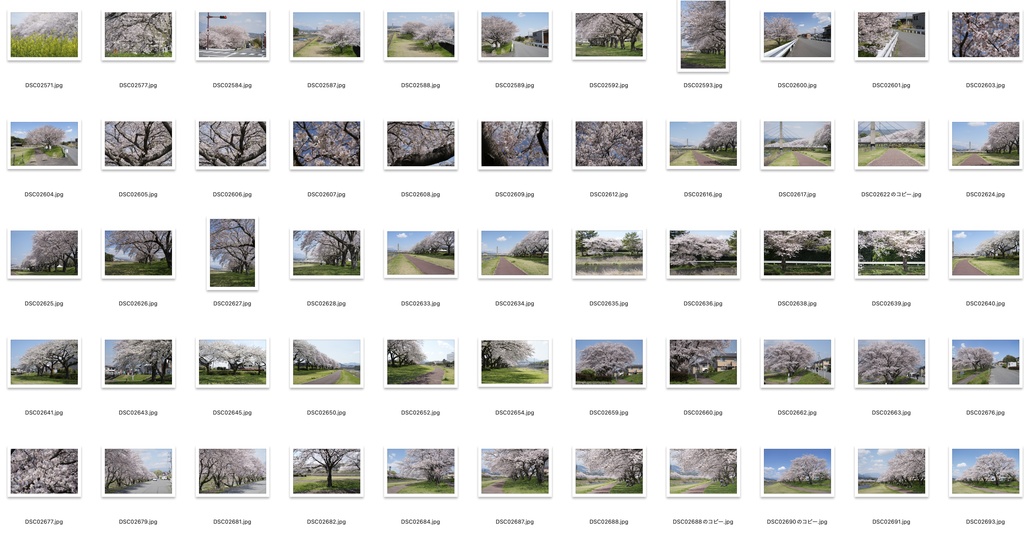Select the DSC02643.jpg thumbnail

click(138, 362)
